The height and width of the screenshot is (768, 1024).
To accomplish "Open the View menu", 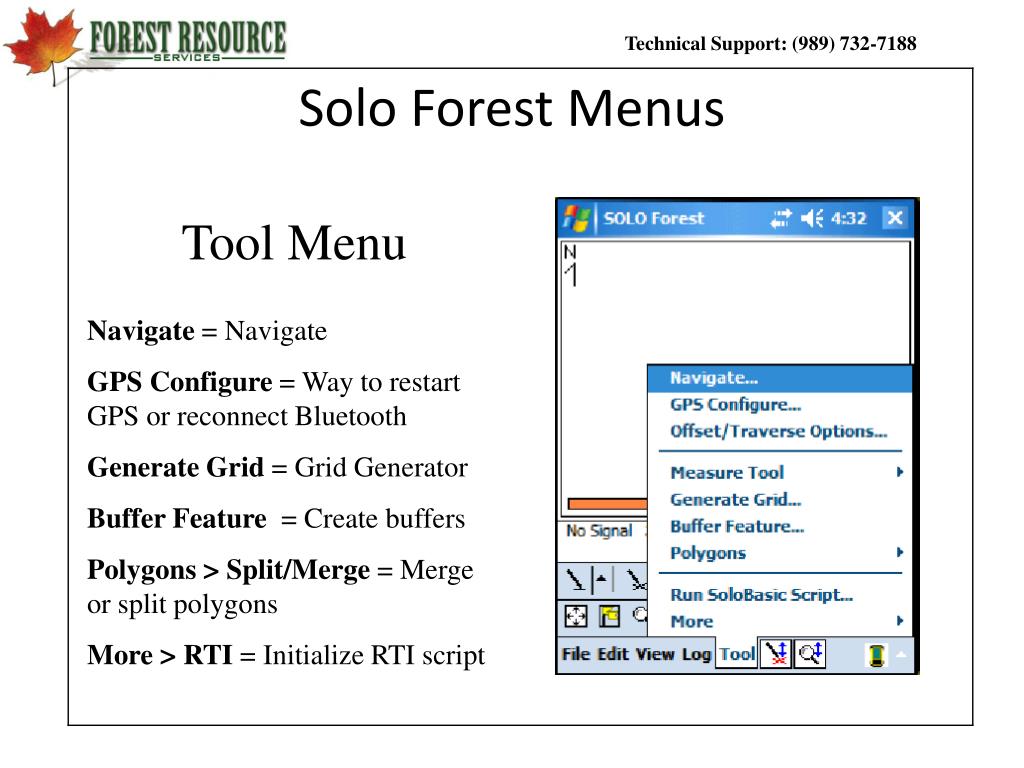I will 655,654.
